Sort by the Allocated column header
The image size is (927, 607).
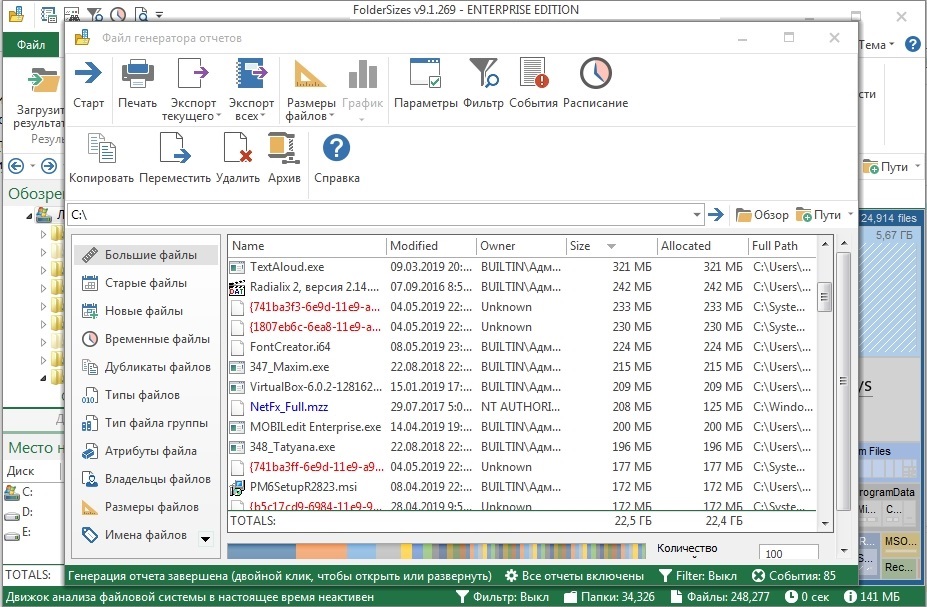pos(702,246)
